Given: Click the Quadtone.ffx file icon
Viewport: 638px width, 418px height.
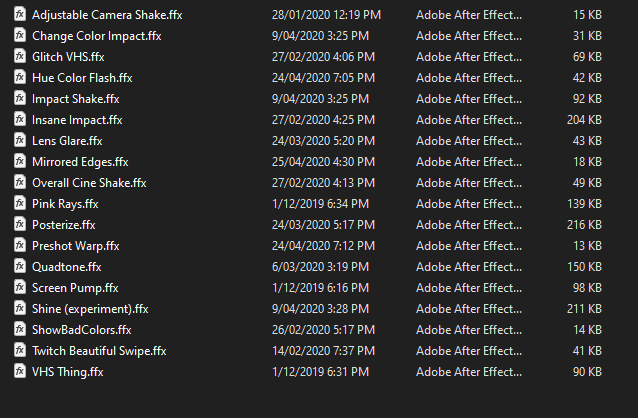Looking at the screenshot, I should 19,267.
